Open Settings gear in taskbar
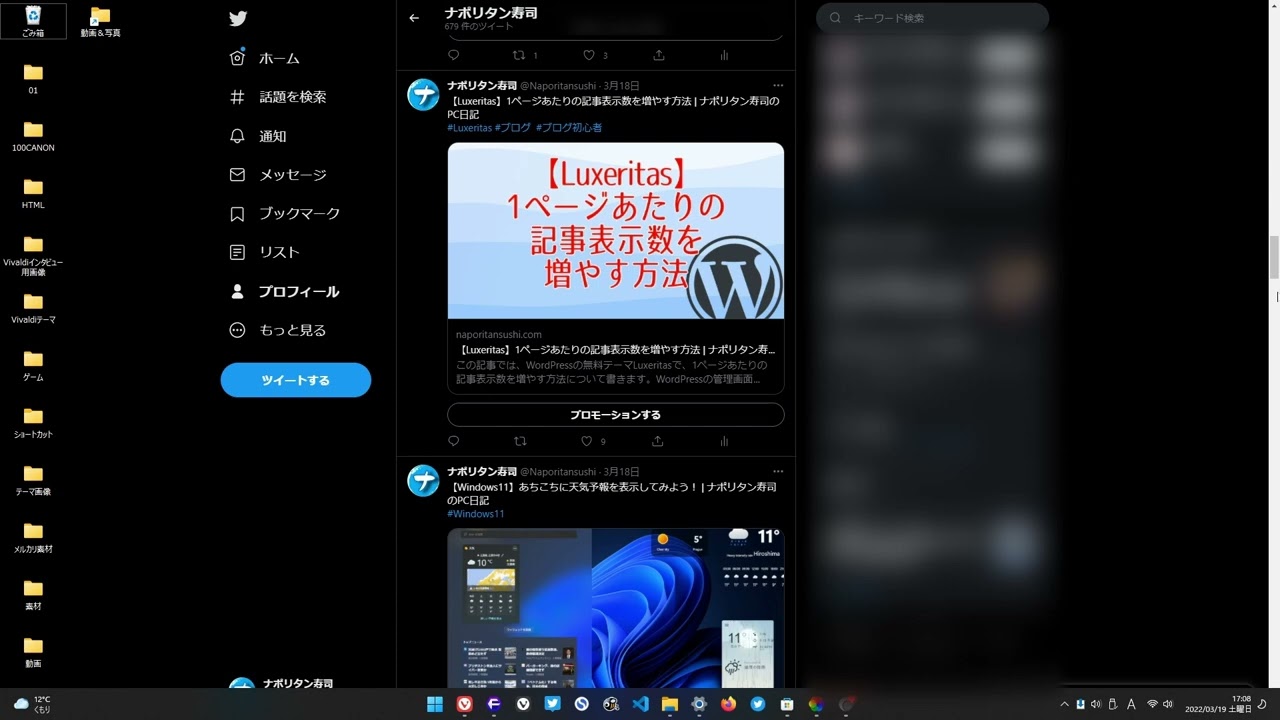Image resolution: width=1280 pixels, height=720 pixels. 699,704
